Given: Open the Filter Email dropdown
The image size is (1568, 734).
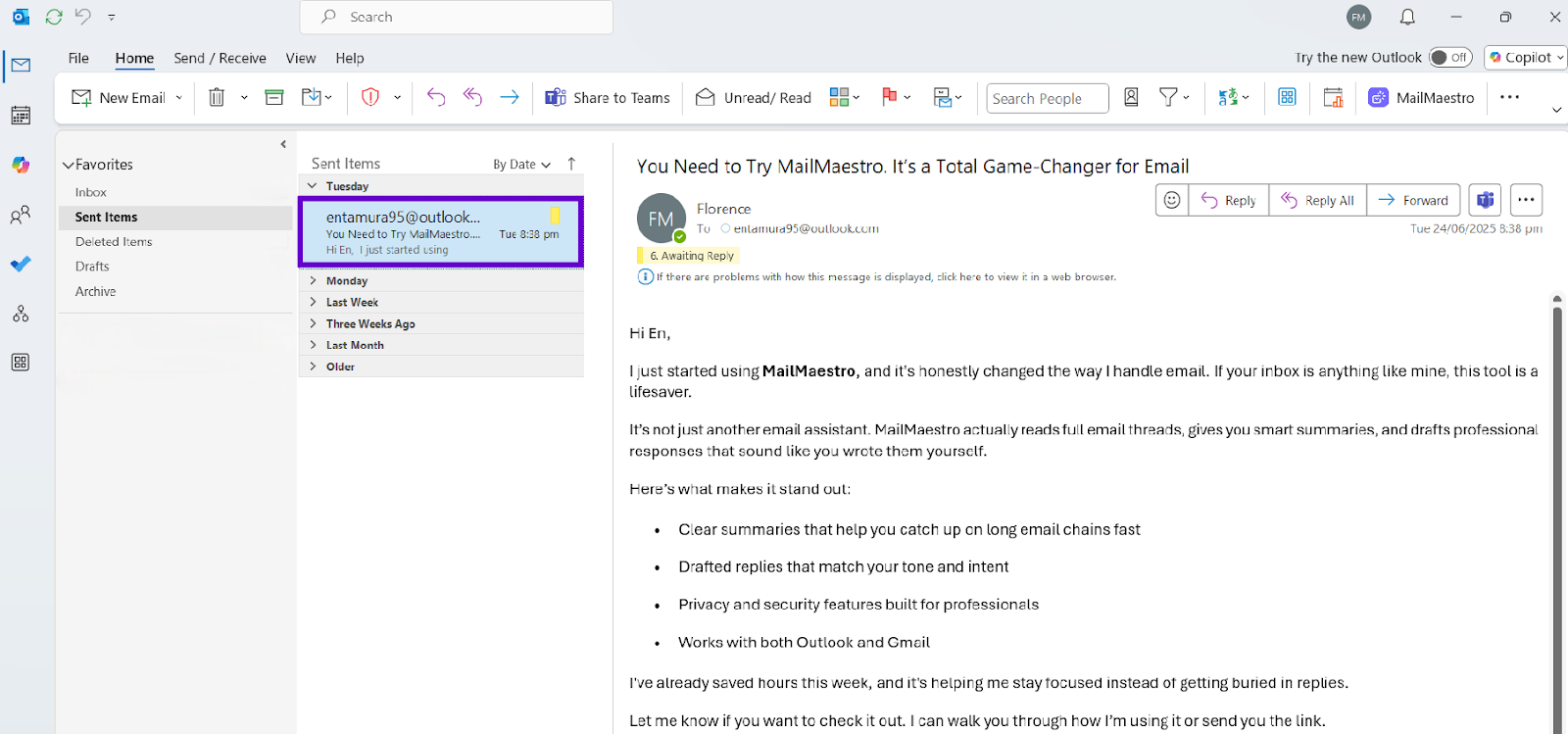Looking at the screenshot, I should [x=1174, y=97].
